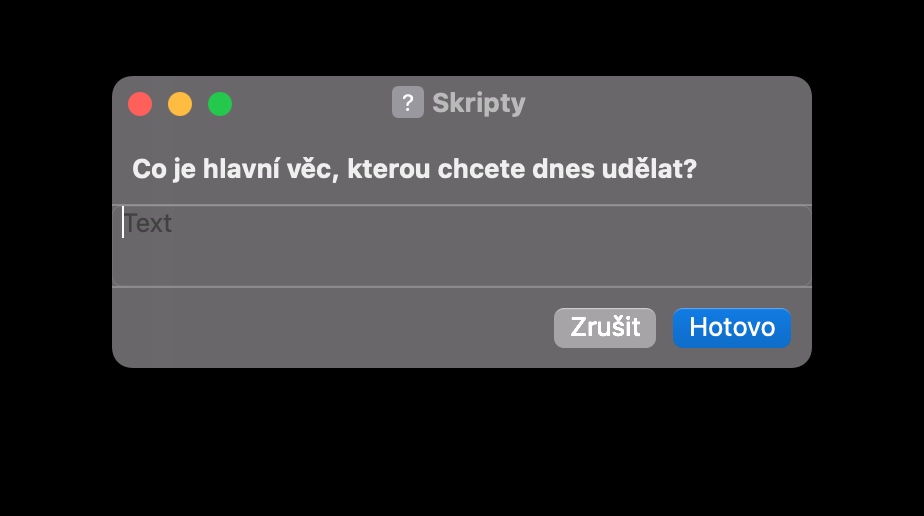Click the question mark Skripty app icon
The width and height of the screenshot is (924, 516).
tap(408, 102)
